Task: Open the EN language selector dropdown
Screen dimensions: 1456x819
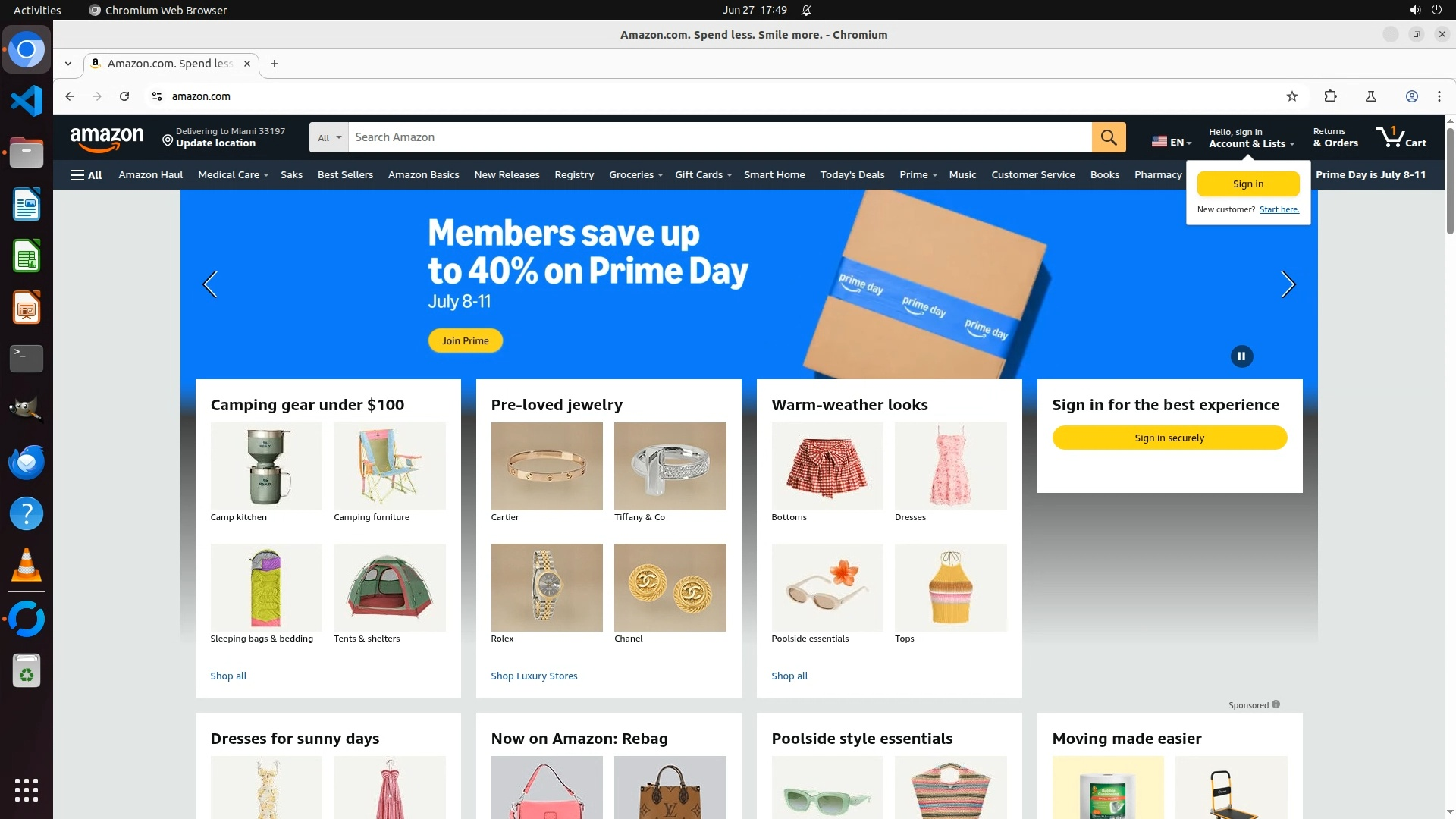Action: click(x=1172, y=142)
